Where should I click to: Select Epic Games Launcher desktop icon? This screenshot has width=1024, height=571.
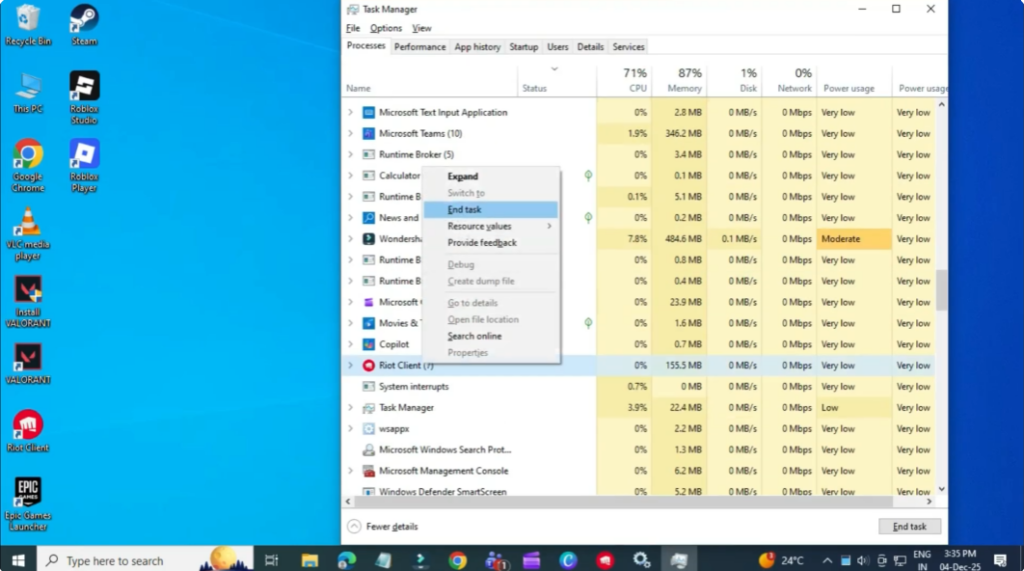(27, 504)
